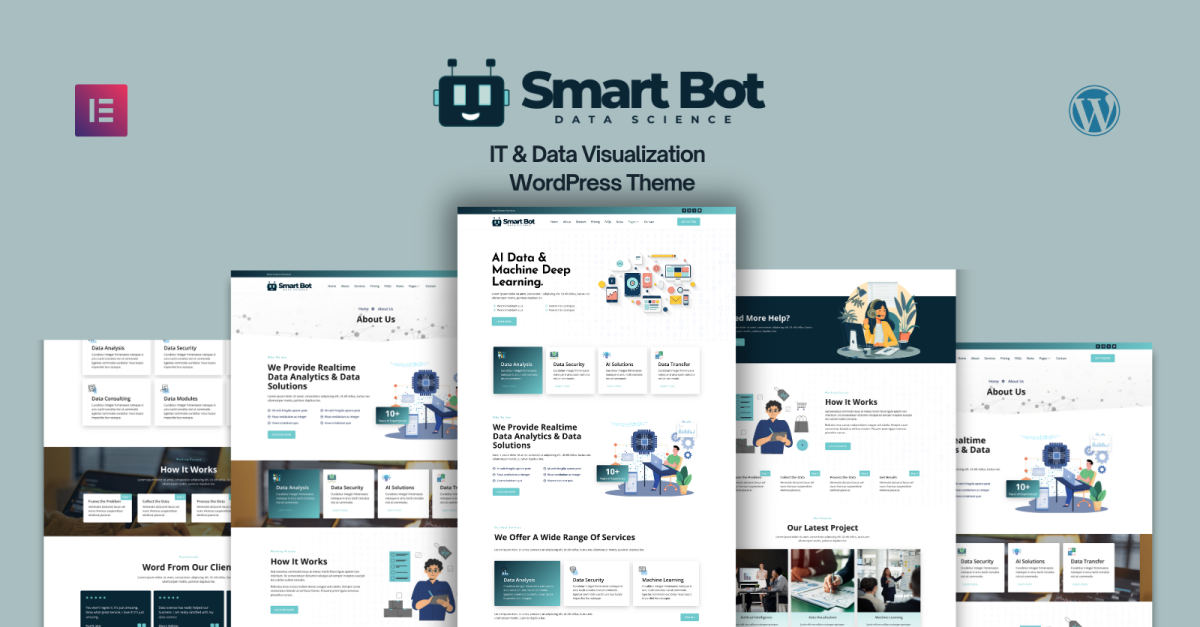Select Pricing in the center page navigation

tap(595, 222)
